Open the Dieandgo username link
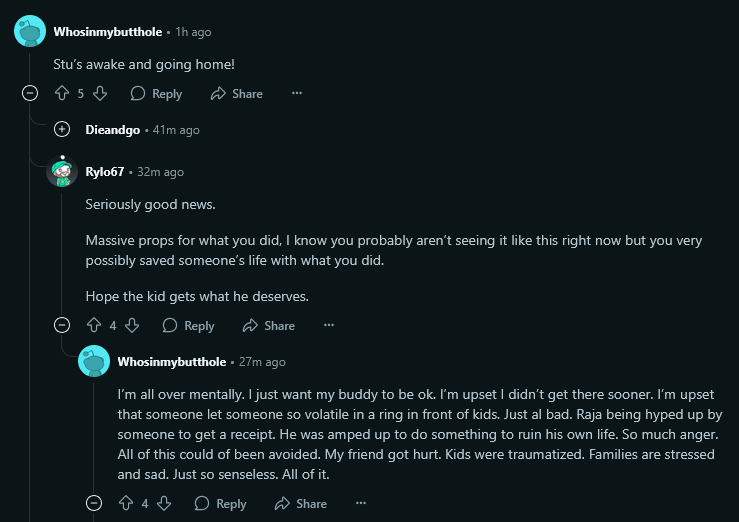The width and height of the screenshot is (739, 522). coord(113,130)
